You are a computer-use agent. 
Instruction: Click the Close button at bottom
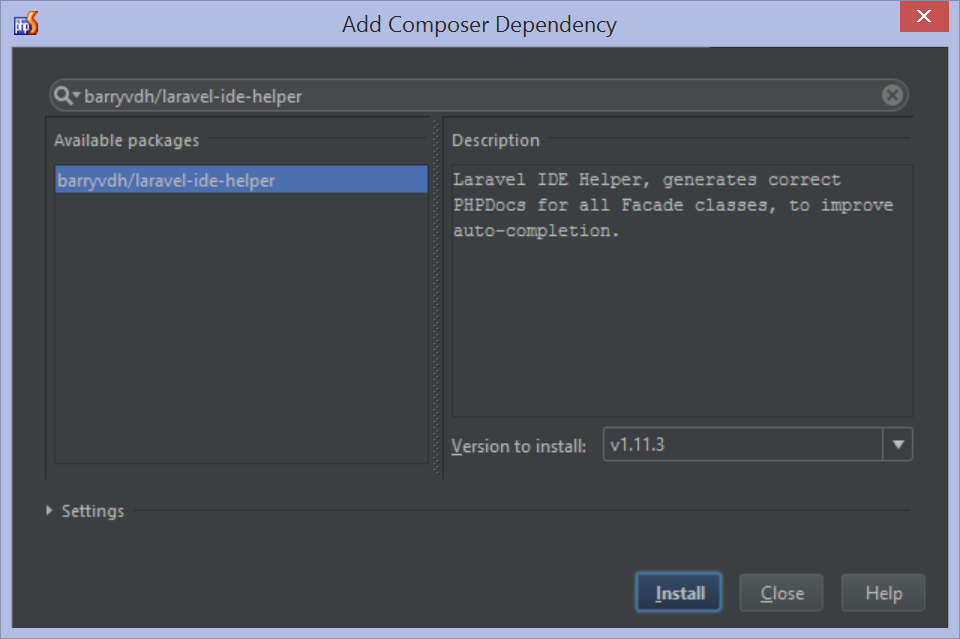pyautogui.click(x=781, y=593)
